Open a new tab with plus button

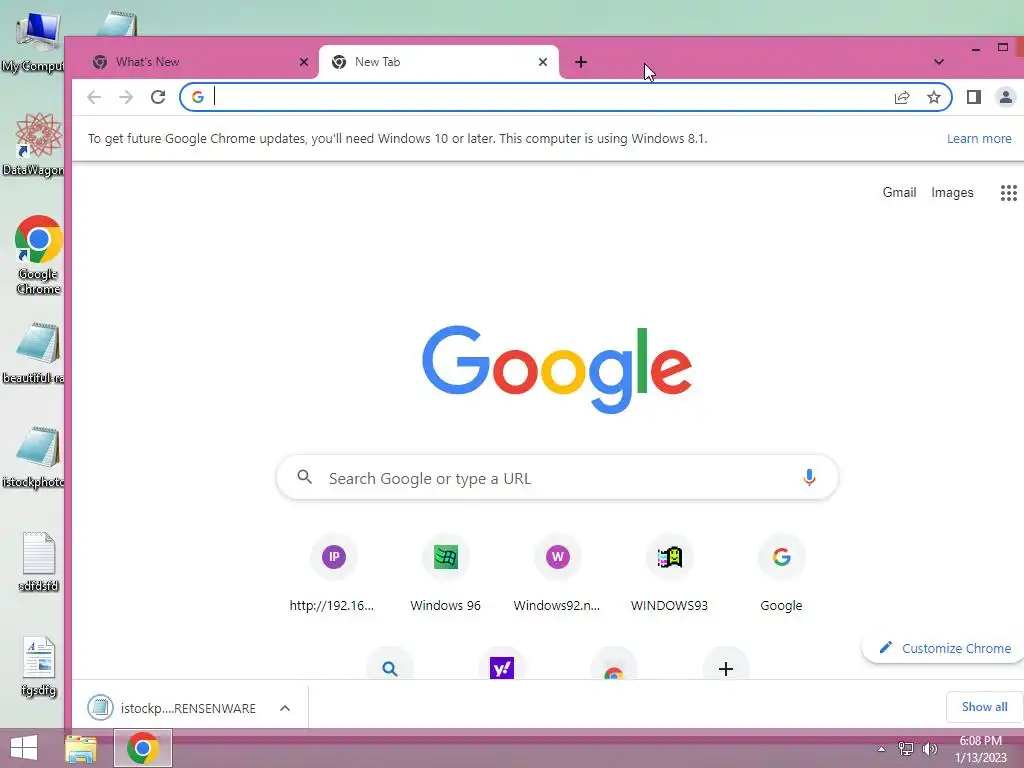pyautogui.click(x=581, y=62)
